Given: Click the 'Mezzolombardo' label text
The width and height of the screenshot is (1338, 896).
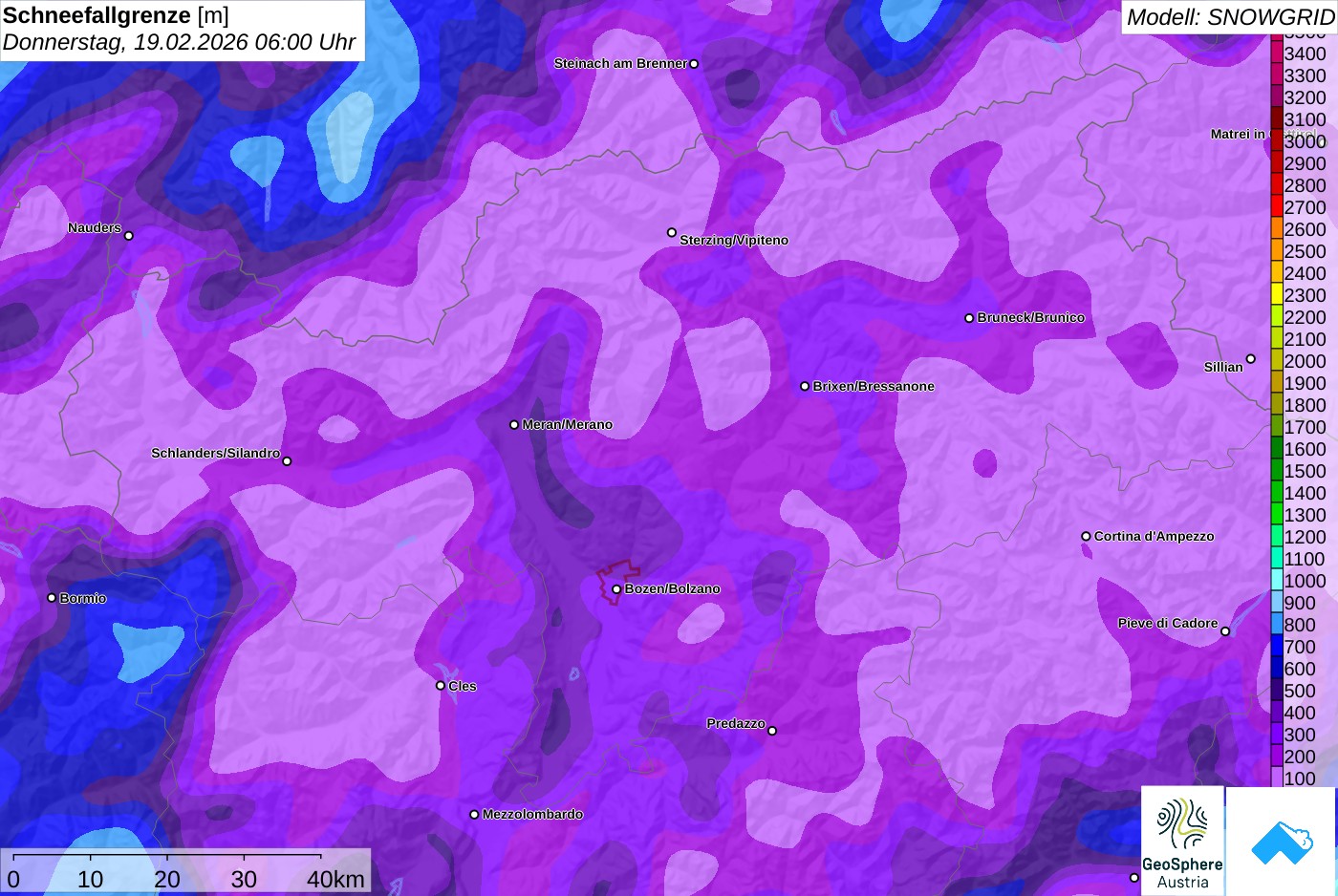Looking at the screenshot, I should click(x=532, y=815).
